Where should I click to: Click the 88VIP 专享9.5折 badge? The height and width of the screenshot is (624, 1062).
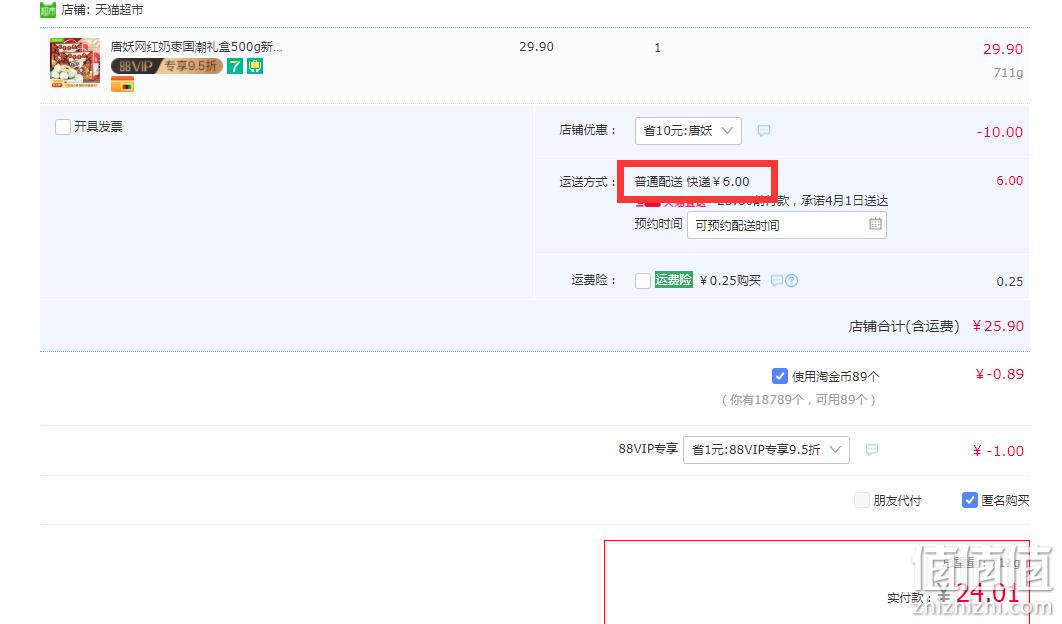tap(167, 66)
